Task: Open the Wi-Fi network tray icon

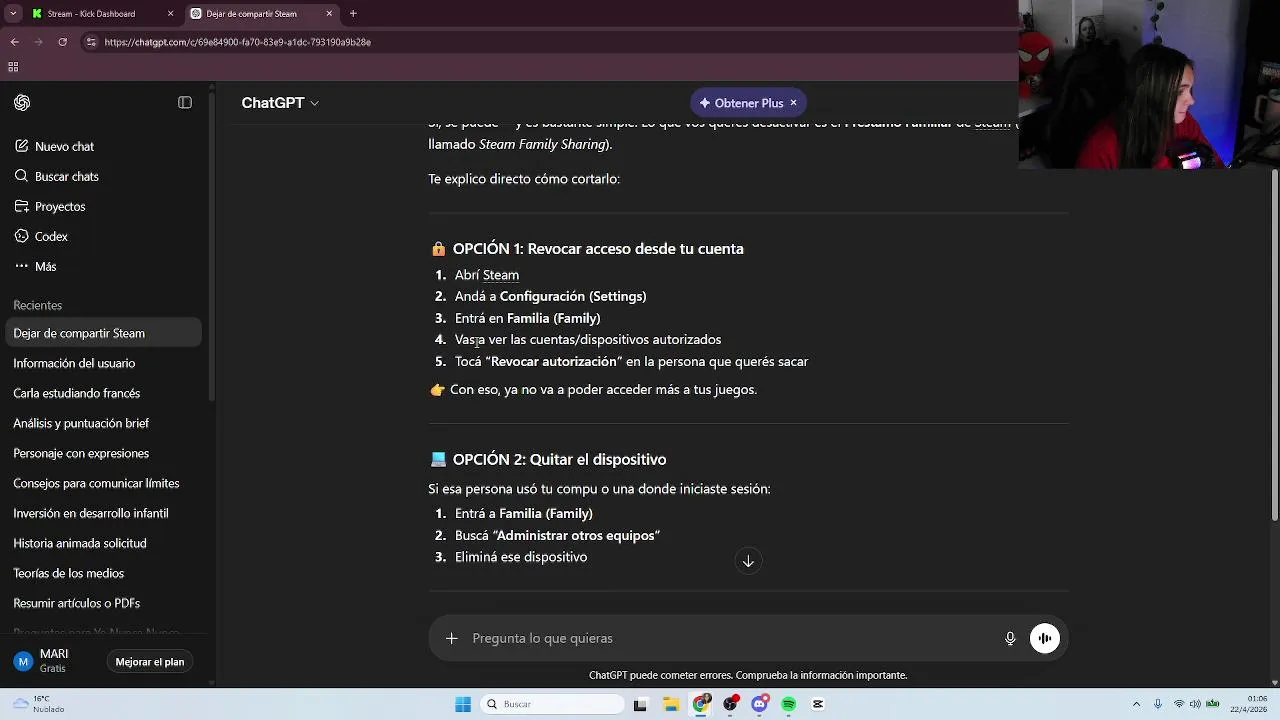Action: pyautogui.click(x=1179, y=704)
